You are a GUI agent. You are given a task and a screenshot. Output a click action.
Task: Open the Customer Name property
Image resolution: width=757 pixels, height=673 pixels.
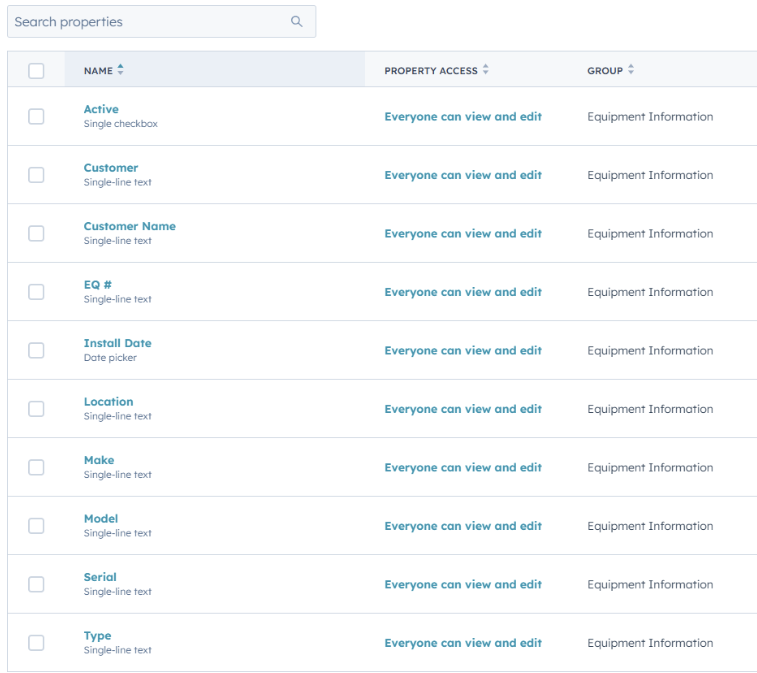click(129, 226)
